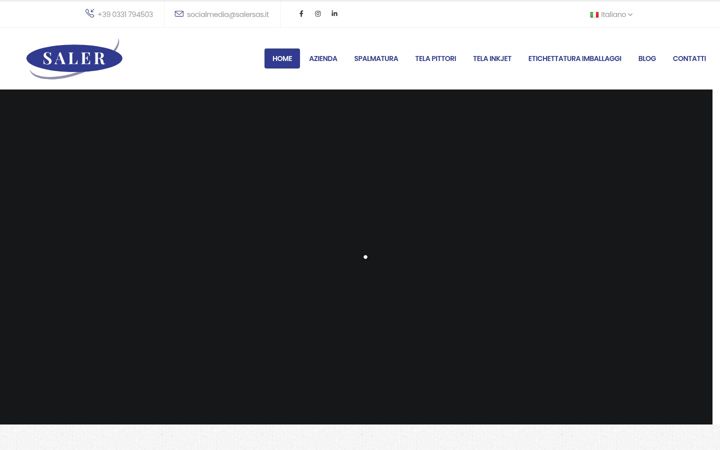720x450 pixels.
Task: Open the Contatti menu item
Action: pos(689,58)
